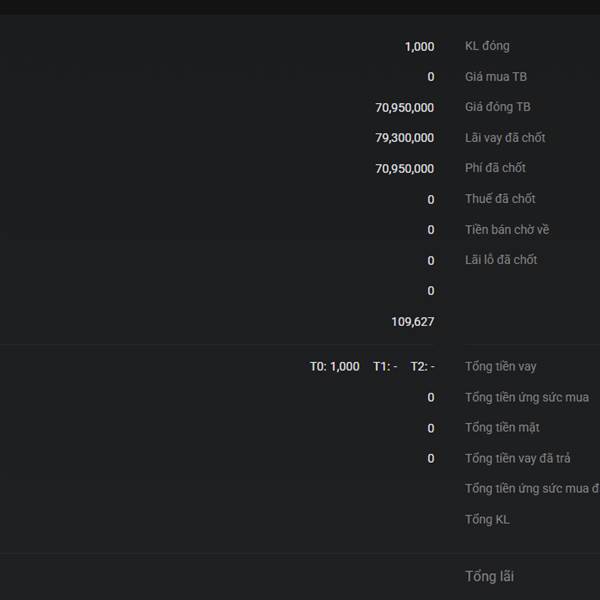Select the 109,627 value
The image size is (600, 600).
[x=413, y=322]
